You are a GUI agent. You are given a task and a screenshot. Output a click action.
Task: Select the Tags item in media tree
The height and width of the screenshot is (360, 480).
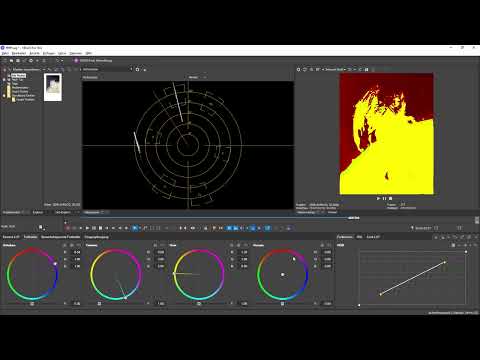[15, 84]
